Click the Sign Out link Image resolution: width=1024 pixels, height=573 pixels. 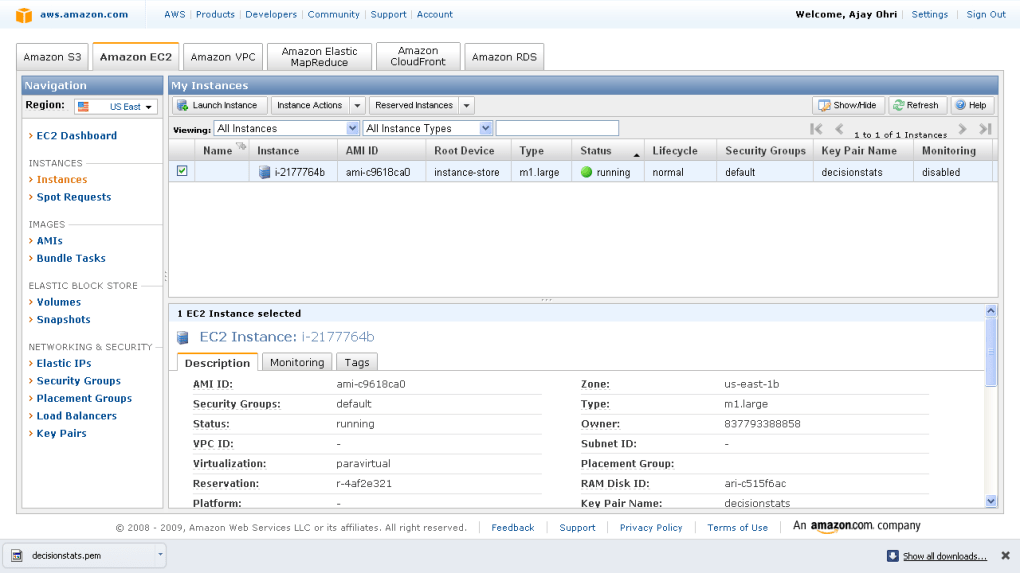pos(985,15)
